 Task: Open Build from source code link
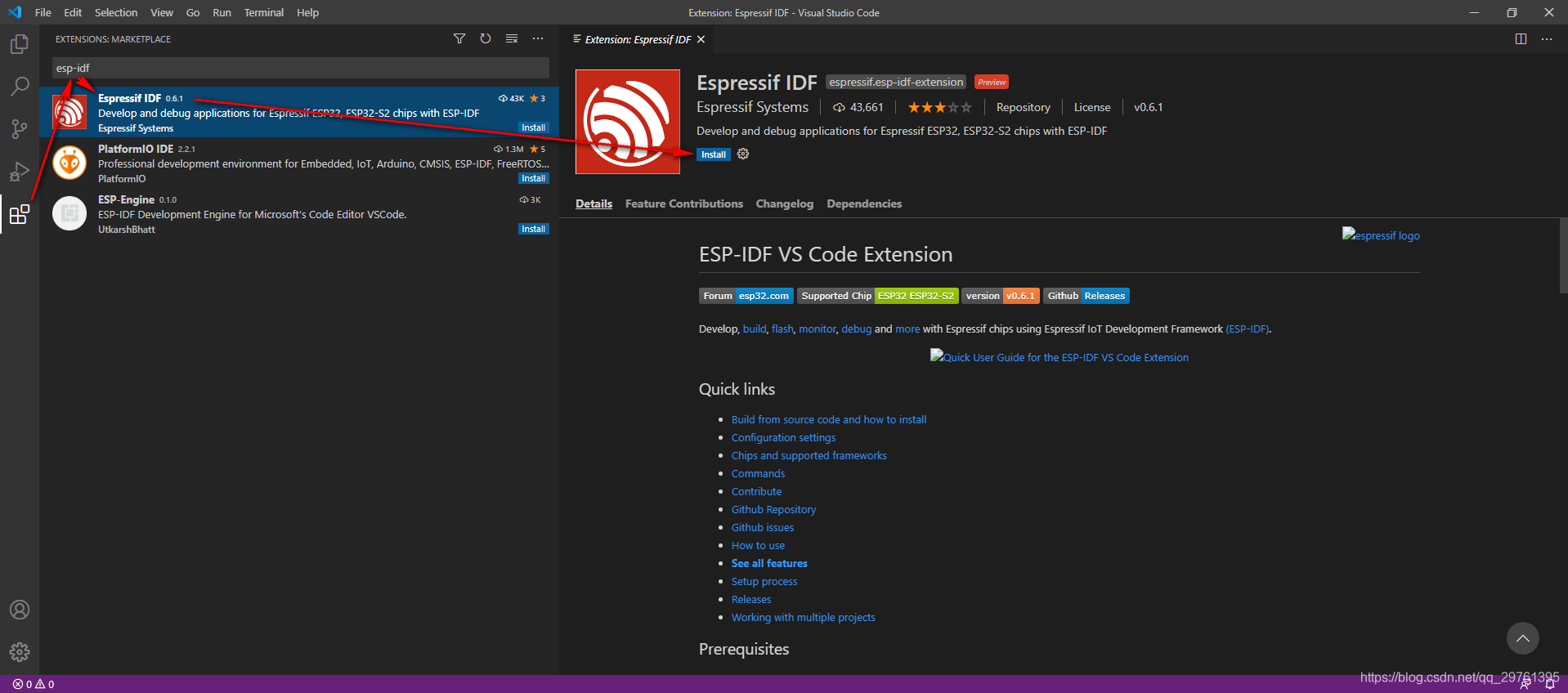point(829,419)
